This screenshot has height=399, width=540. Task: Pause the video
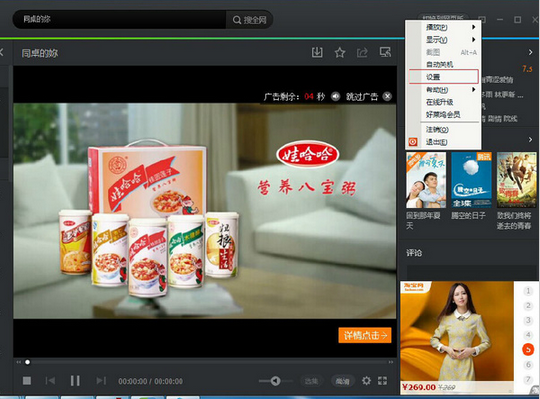75,380
